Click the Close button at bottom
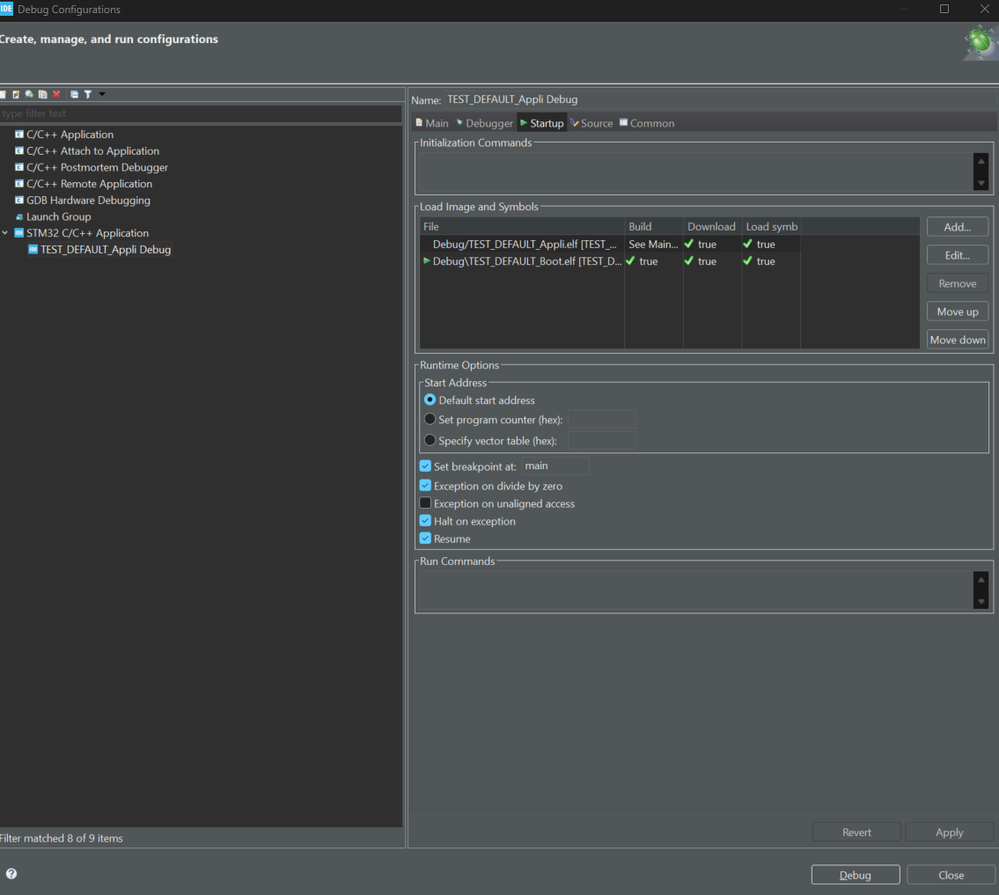 click(951, 875)
